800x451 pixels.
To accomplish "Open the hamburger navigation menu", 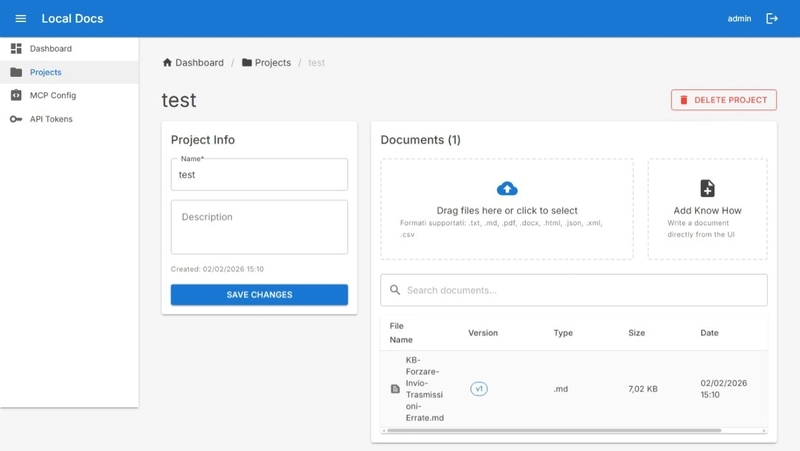I will pyautogui.click(x=20, y=18).
